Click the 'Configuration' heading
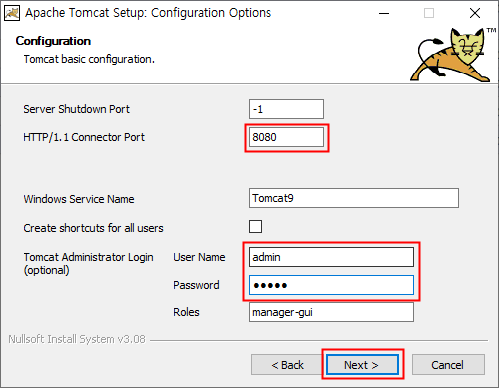Image resolution: width=499 pixels, height=388 pixels. coord(53,41)
